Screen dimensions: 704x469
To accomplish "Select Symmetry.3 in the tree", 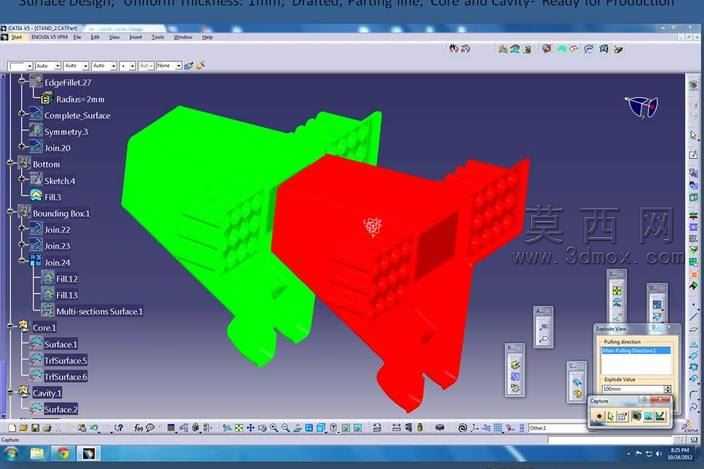I will coord(66,131).
